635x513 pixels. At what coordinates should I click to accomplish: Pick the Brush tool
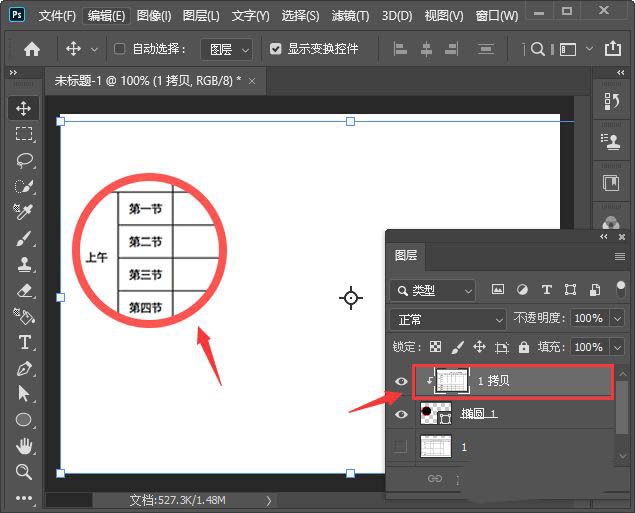[24, 238]
